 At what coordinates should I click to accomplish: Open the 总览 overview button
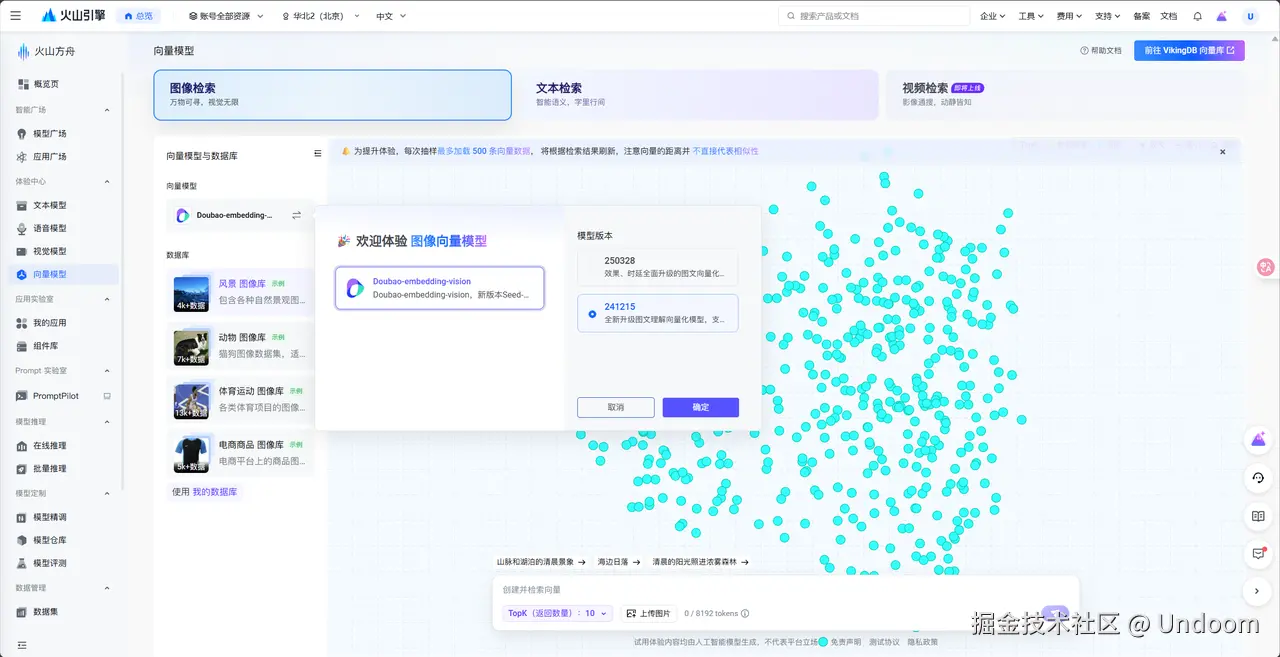[138, 16]
